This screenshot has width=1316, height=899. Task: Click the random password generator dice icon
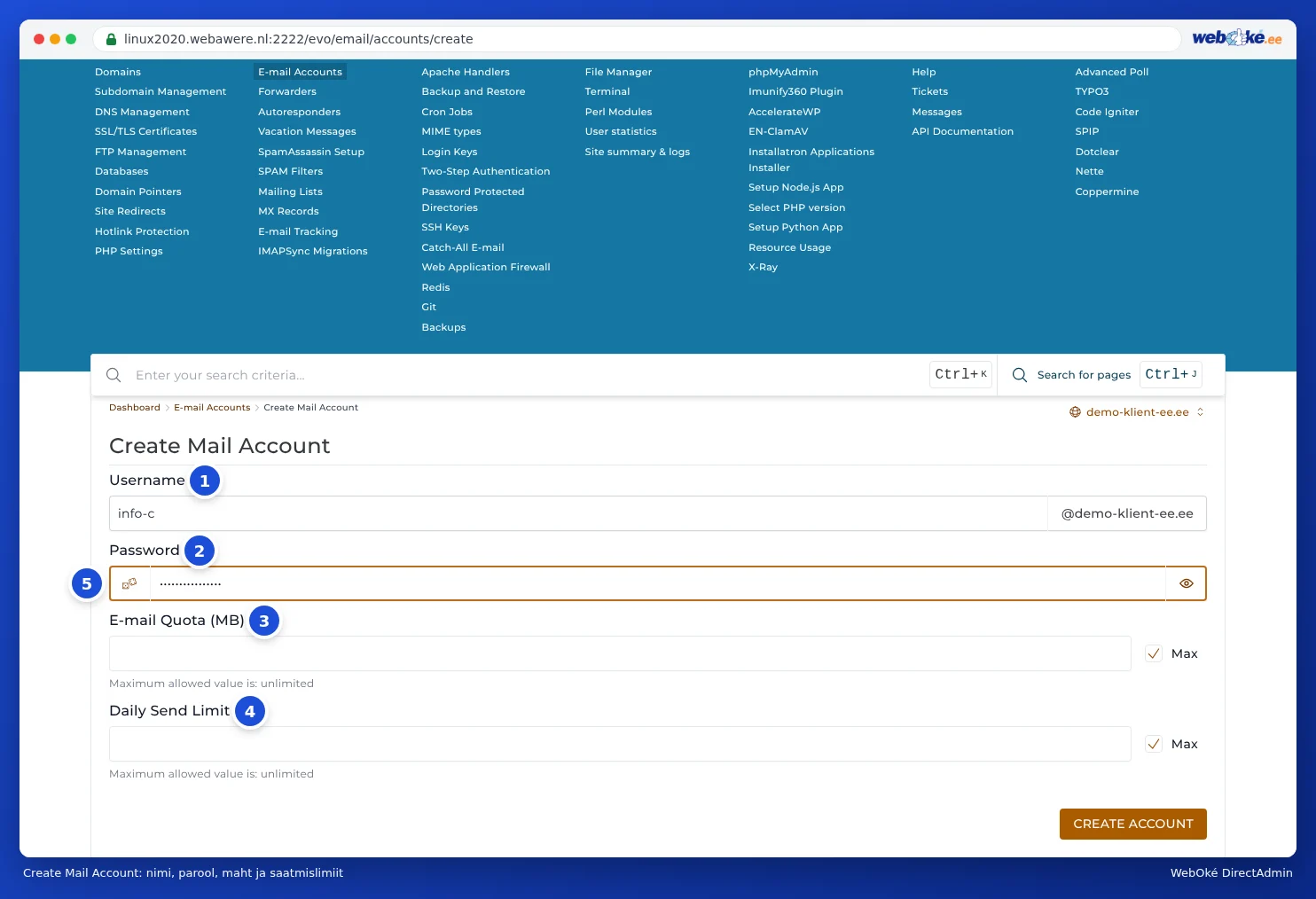click(129, 583)
